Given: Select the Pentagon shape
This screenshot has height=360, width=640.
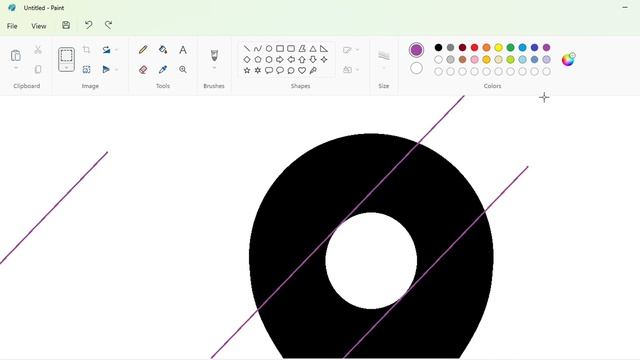Looking at the screenshot, I should click(x=258, y=60).
